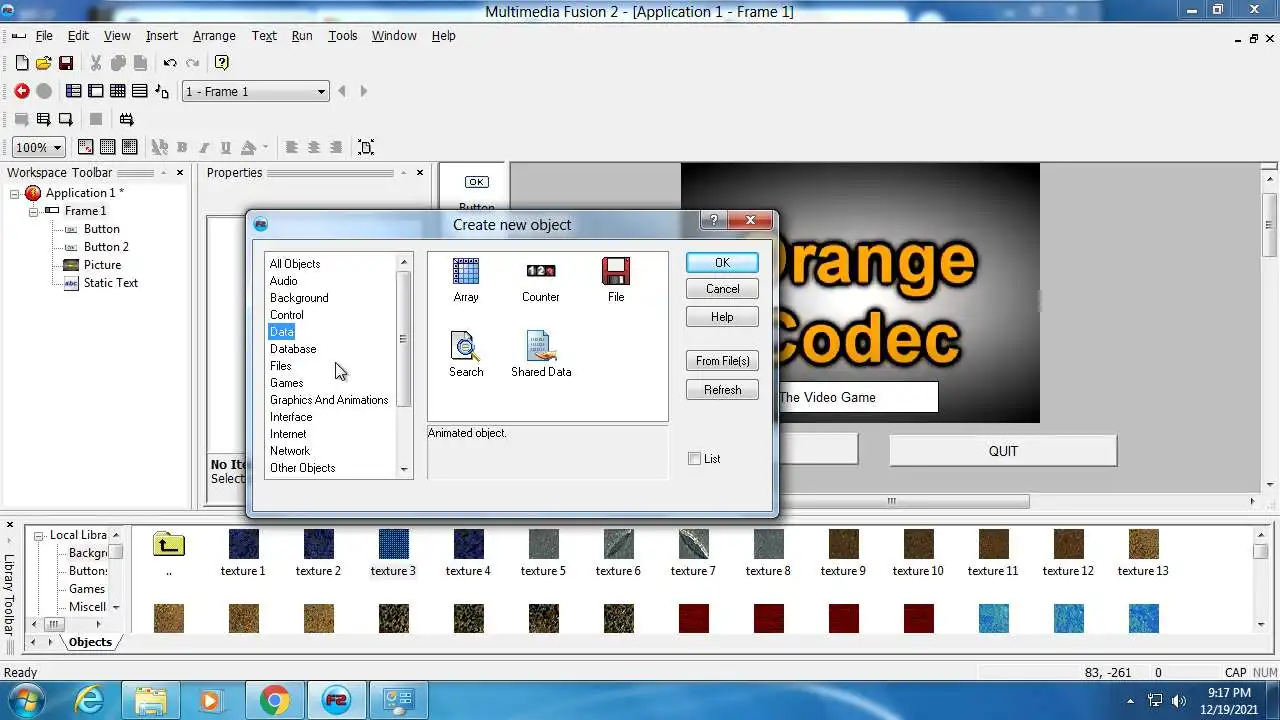The width and height of the screenshot is (1280, 720).
Task: Open the Event Editor grid icon
Action: pyautogui.click(x=118, y=91)
